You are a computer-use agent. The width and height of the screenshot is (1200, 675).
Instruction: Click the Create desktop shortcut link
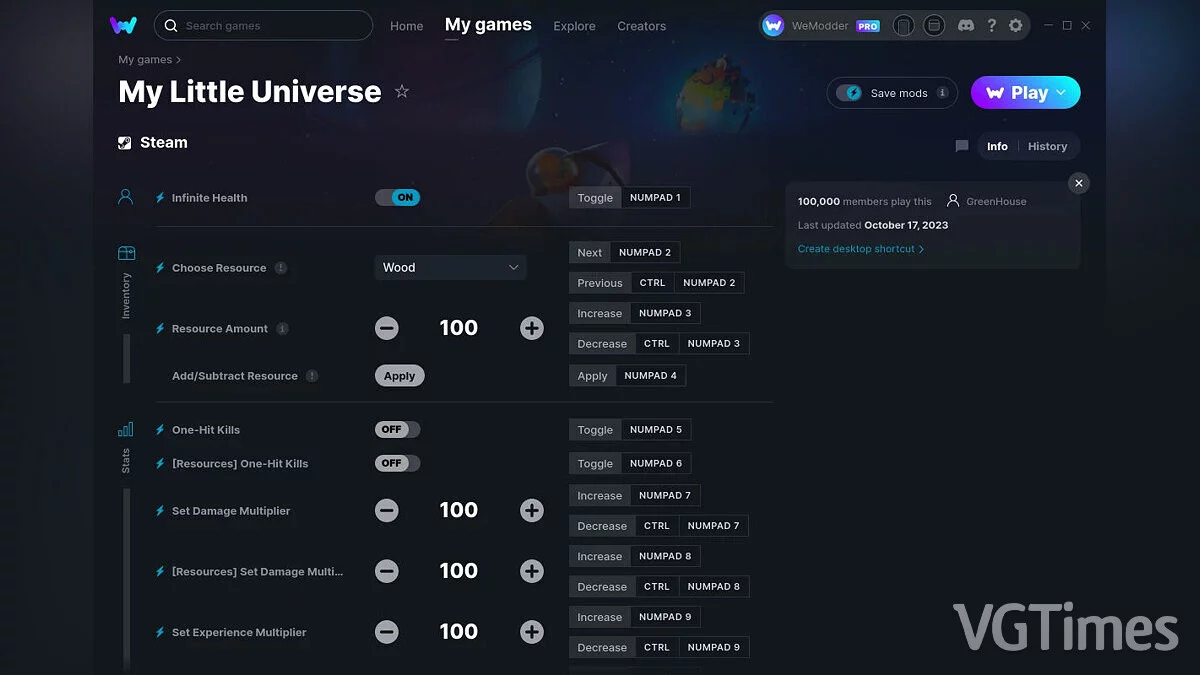click(860, 248)
